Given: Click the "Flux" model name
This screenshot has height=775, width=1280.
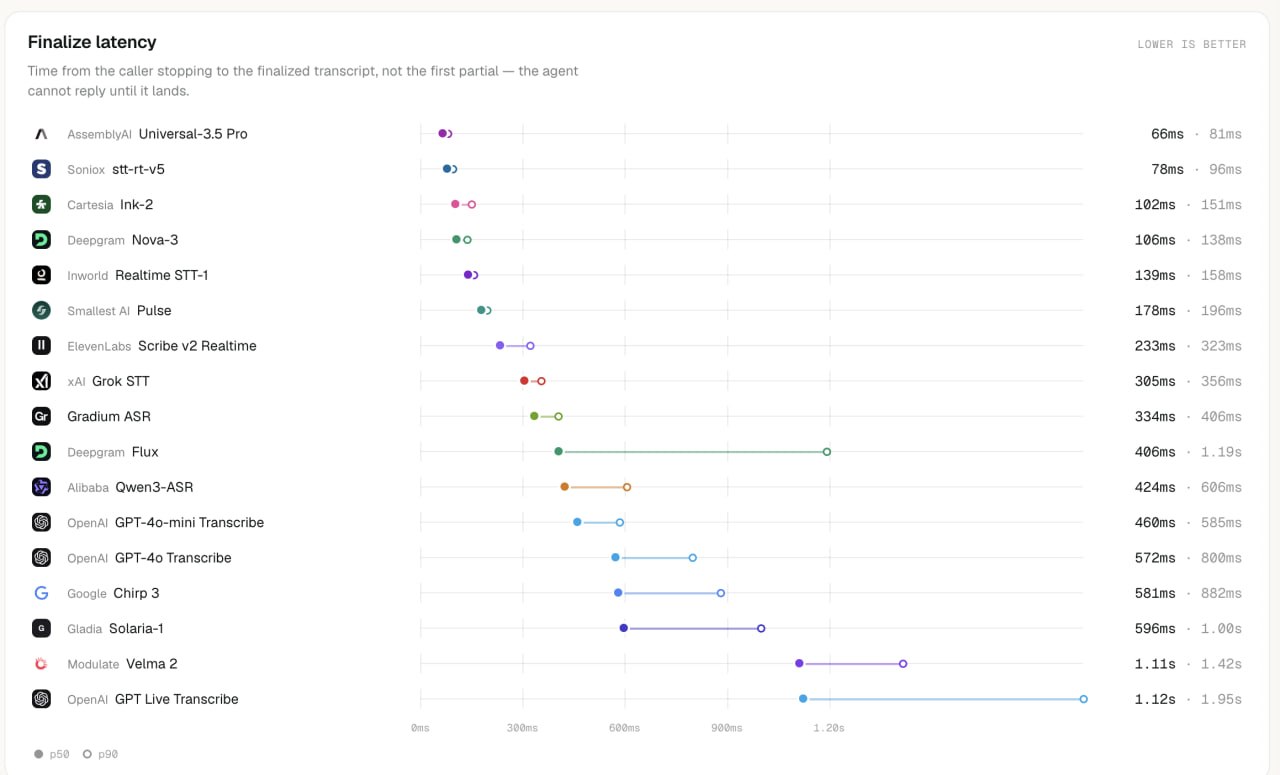Looking at the screenshot, I should coord(145,452).
